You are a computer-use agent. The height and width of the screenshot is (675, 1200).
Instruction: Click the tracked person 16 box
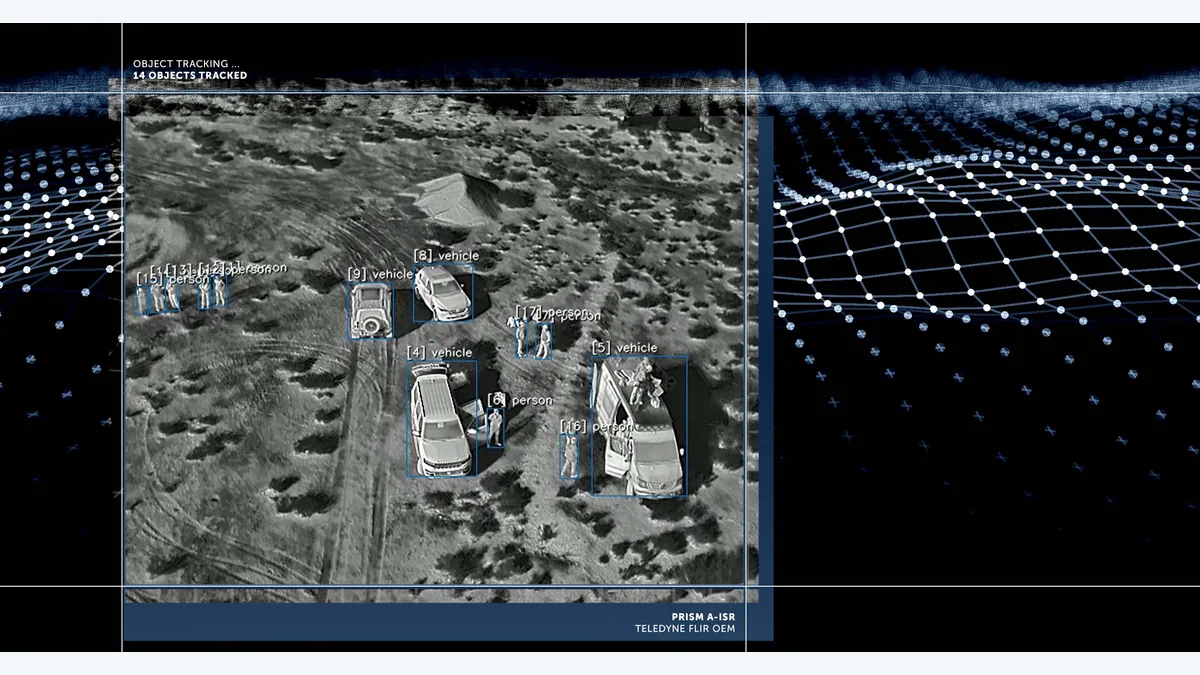(569, 456)
